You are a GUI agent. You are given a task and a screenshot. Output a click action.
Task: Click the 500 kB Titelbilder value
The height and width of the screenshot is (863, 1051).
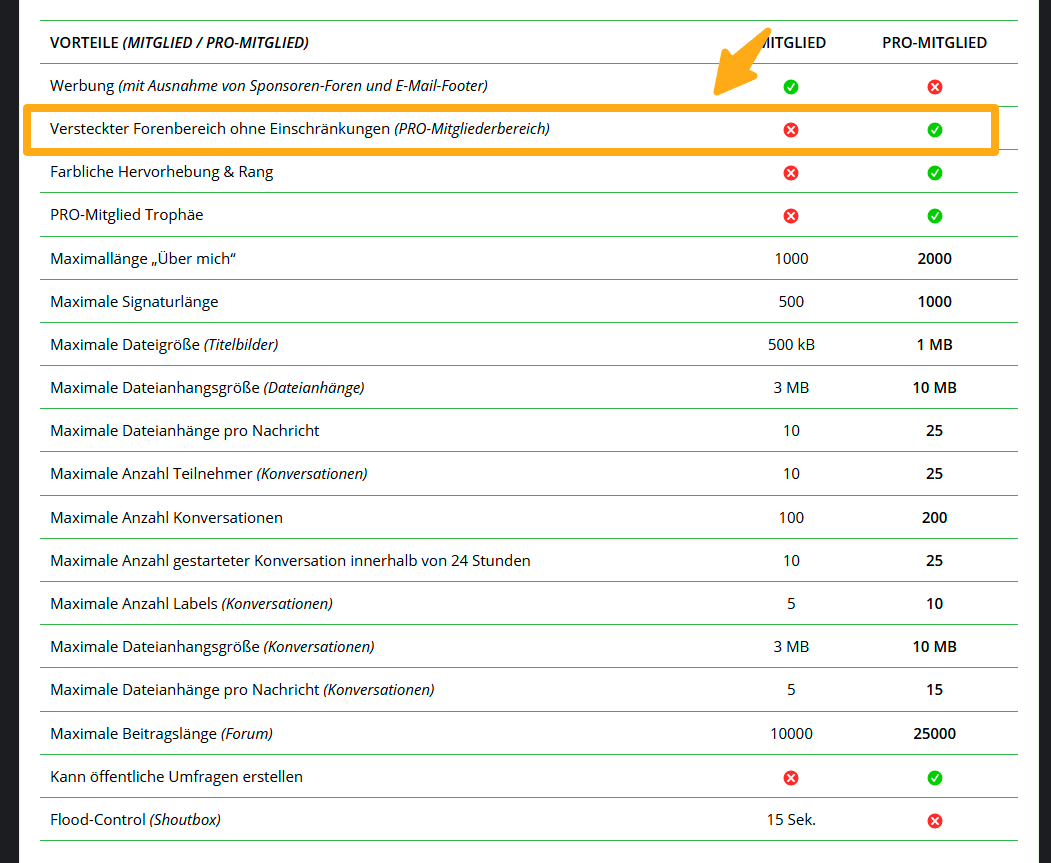coord(791,345)
